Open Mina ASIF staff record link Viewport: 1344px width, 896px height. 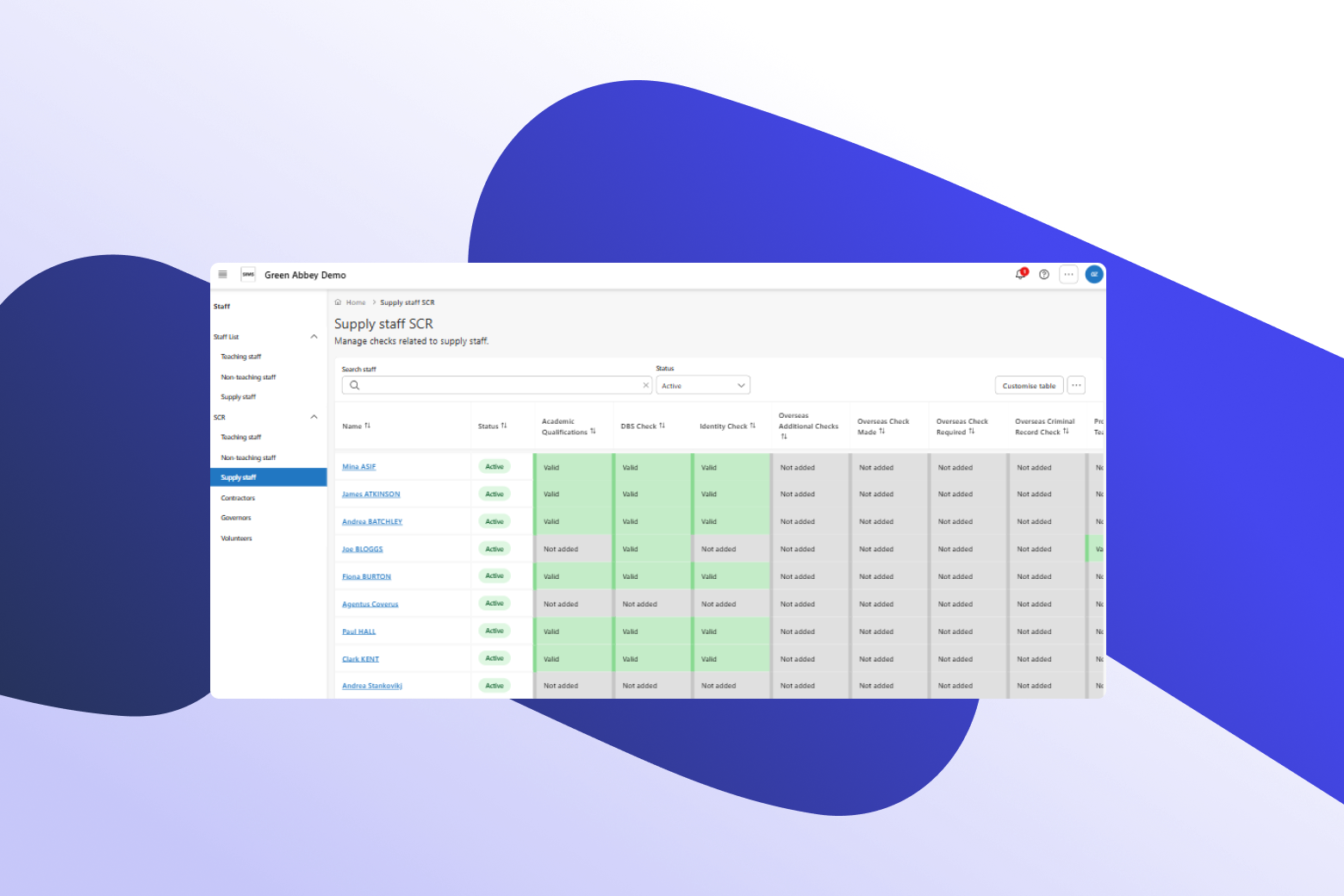(358, 467)
